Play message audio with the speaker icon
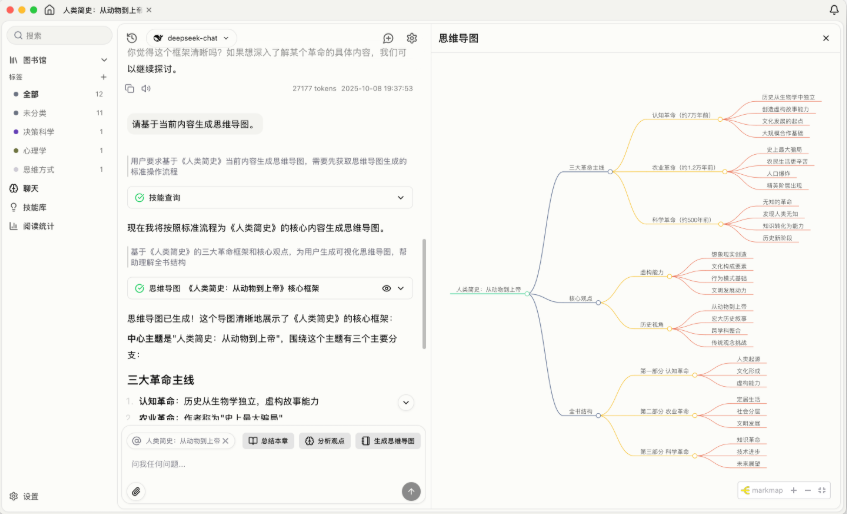The width and height of the screenshot is (847, 514). tap(146, 88)
